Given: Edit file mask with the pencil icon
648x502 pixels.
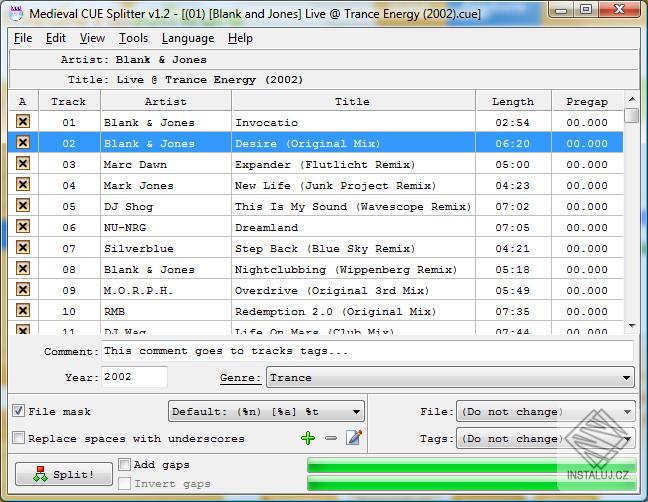Looking at the screenshot, I should pyautogui.click(x=354, y=437).
